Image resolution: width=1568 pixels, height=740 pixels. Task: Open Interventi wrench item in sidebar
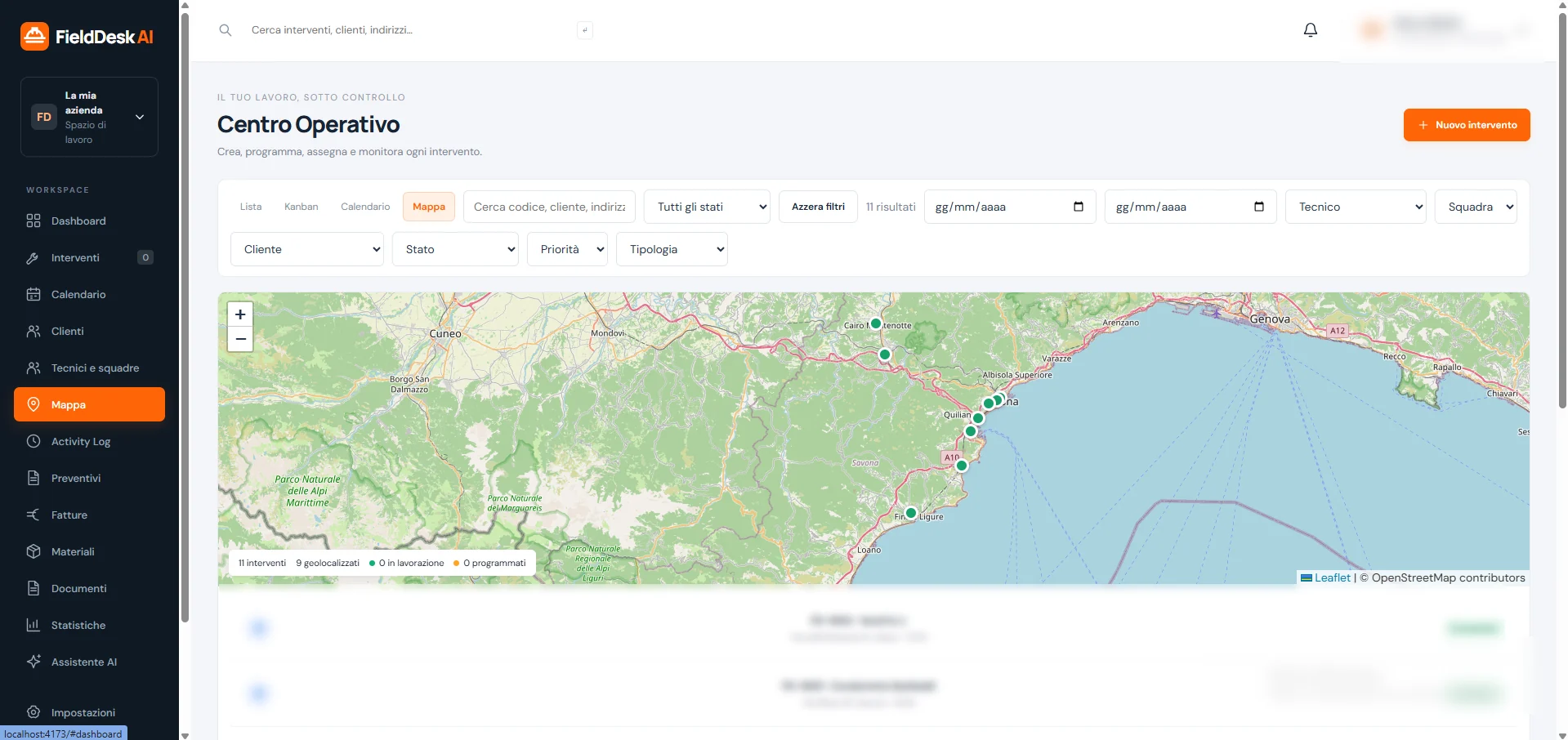click(x=89, y=257)
